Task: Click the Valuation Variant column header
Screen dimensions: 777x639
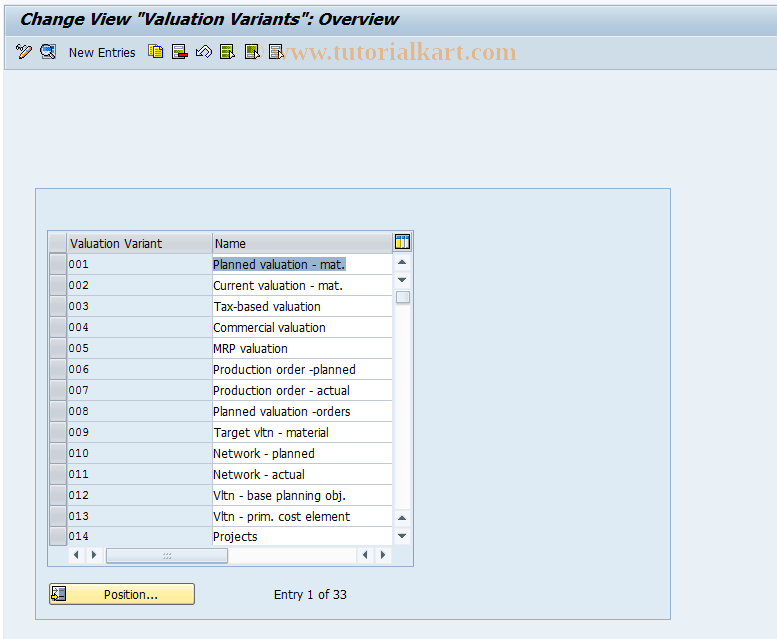Action: [140, 243]
